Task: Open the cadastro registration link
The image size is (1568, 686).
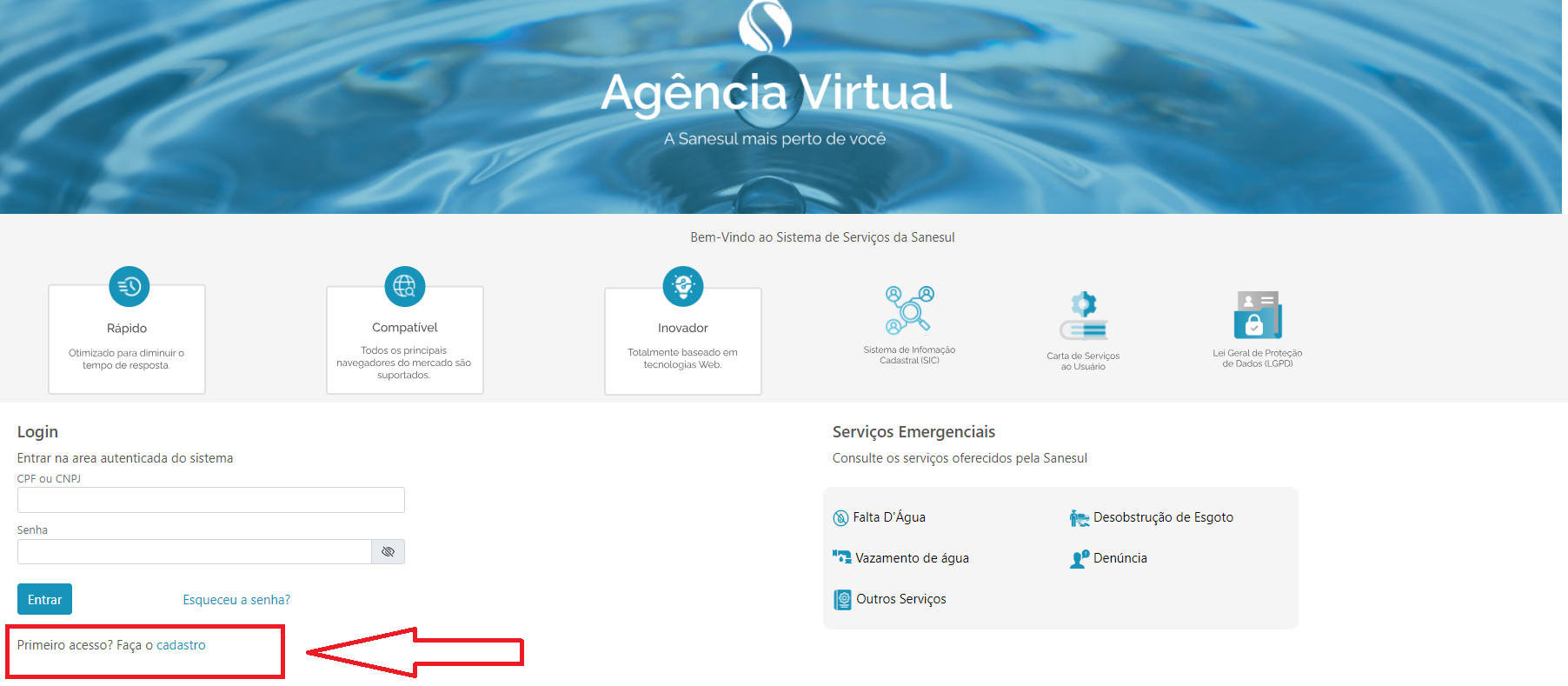Action: point(181,645)
